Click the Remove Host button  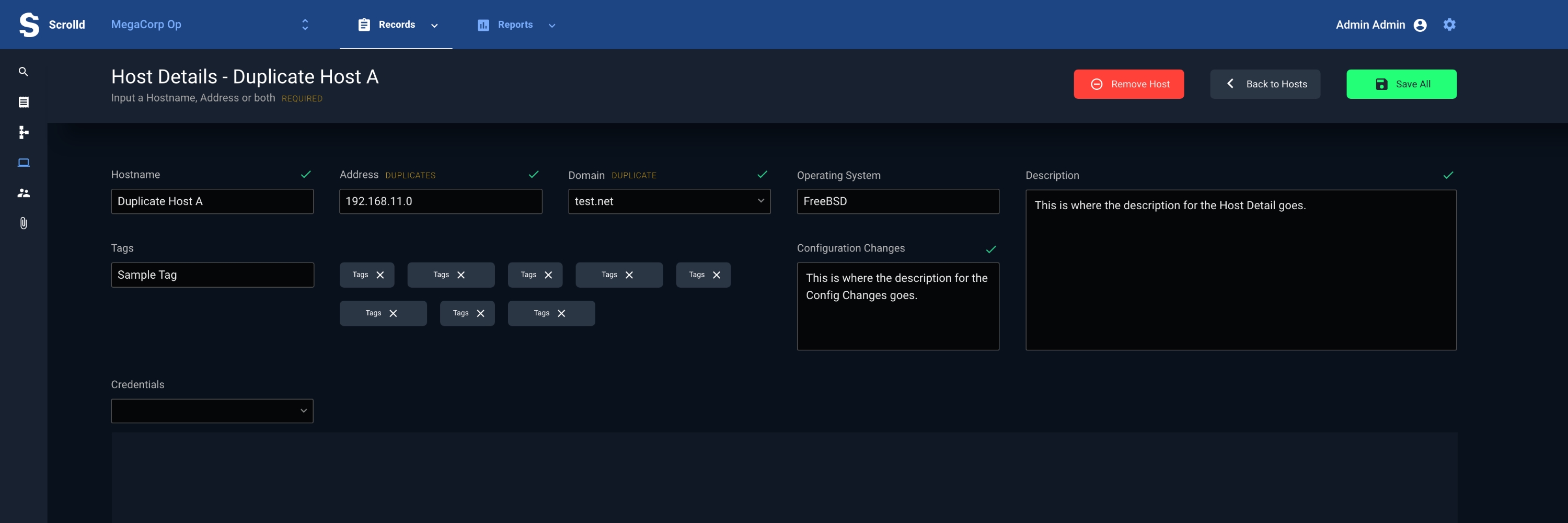(x=1128, y=84)
